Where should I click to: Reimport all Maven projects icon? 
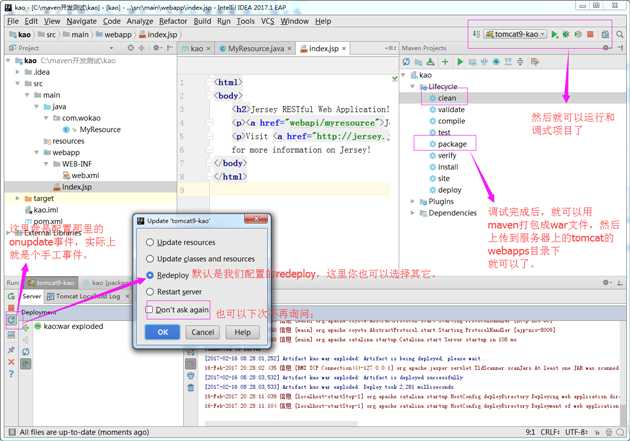click(x=407, y=62)
